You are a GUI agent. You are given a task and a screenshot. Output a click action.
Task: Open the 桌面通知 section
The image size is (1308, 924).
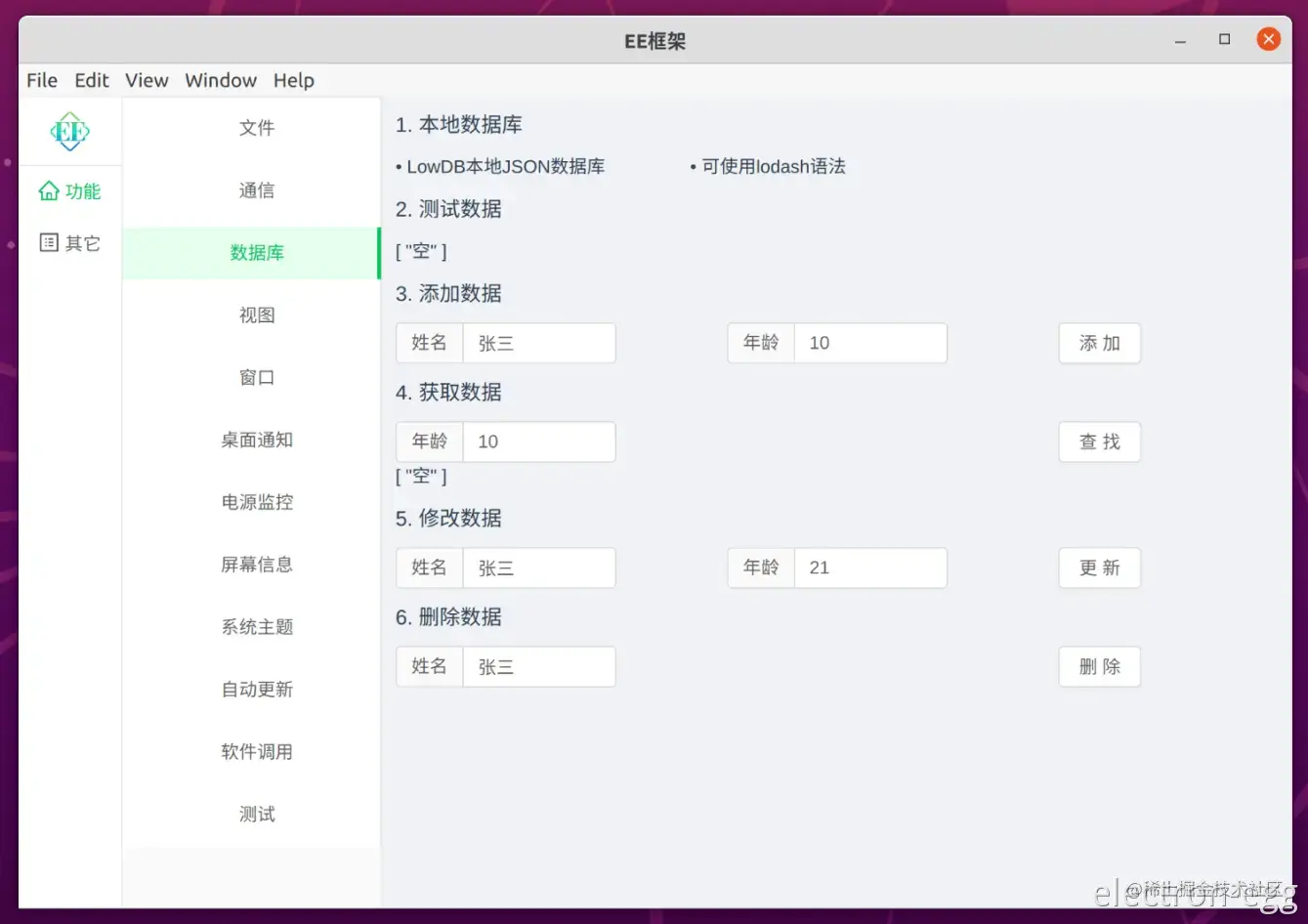click(x=251, y=441)
